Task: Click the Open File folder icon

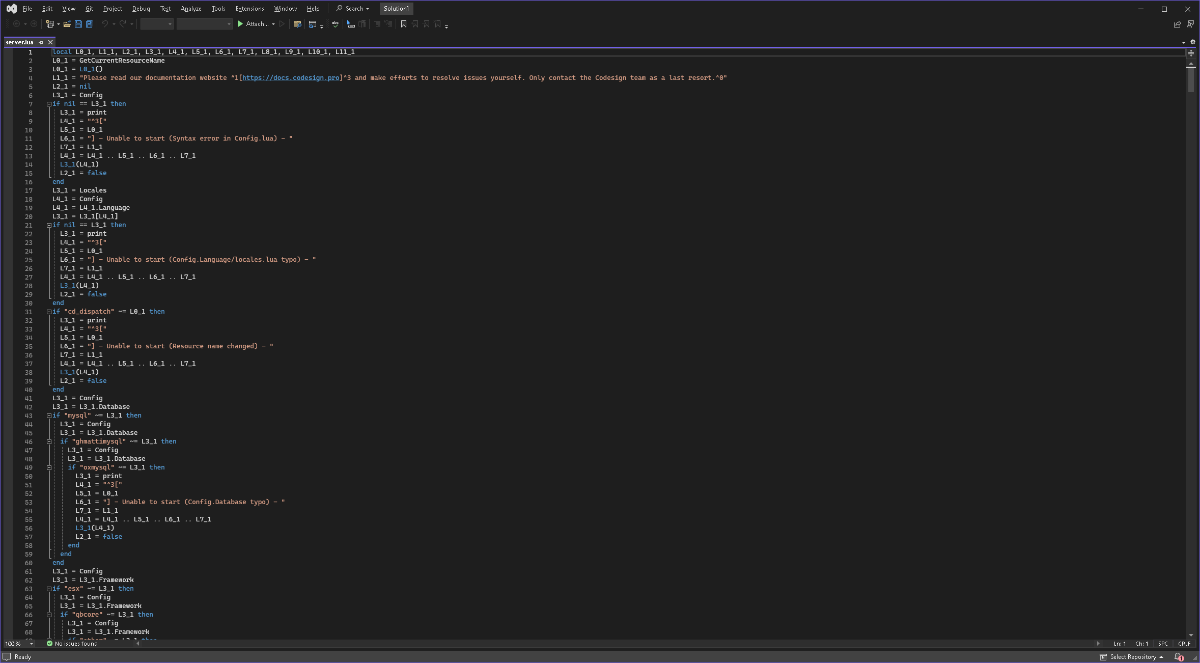Action: (66, 23)
